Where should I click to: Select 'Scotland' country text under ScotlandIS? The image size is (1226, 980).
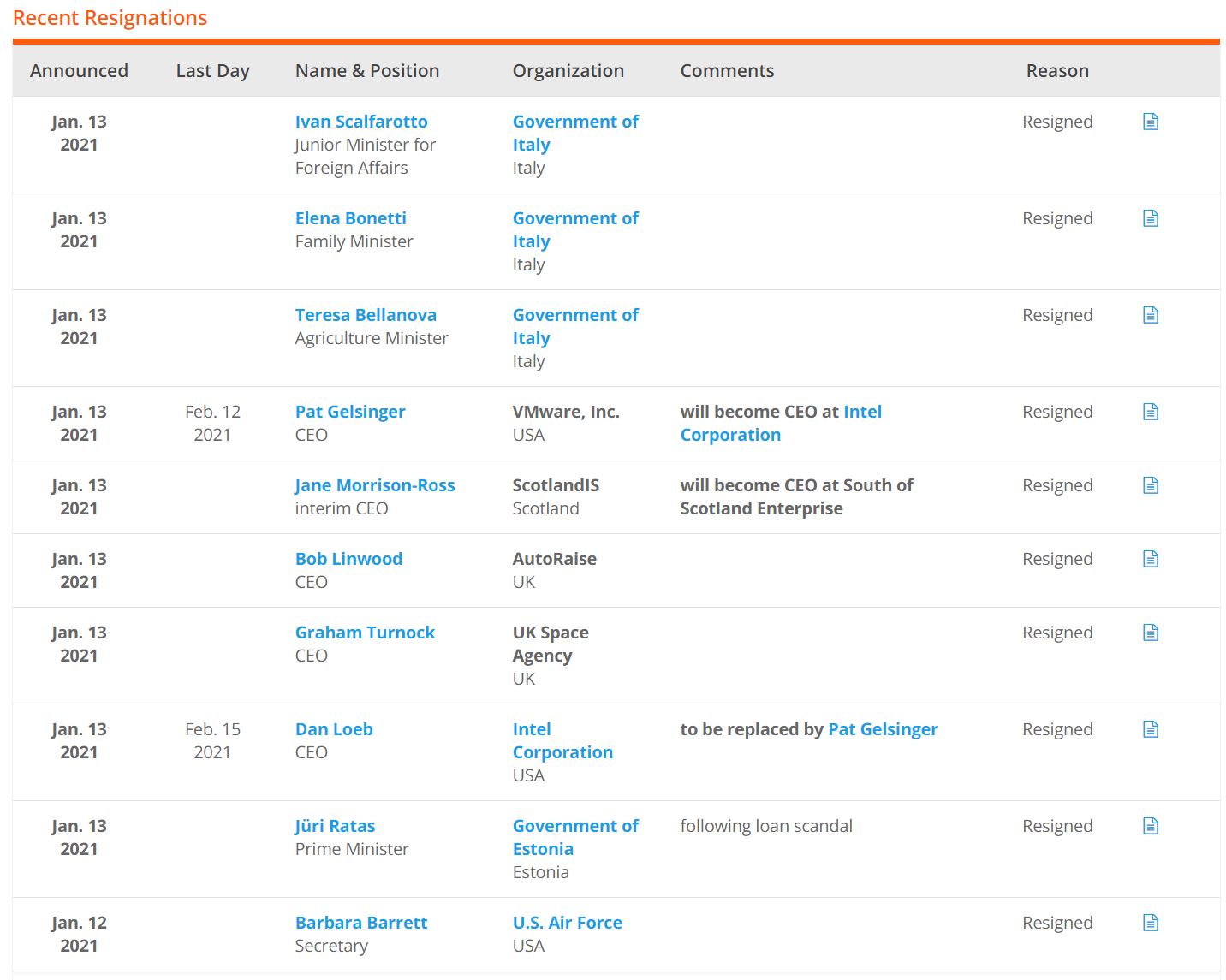(x=545, y=508)
